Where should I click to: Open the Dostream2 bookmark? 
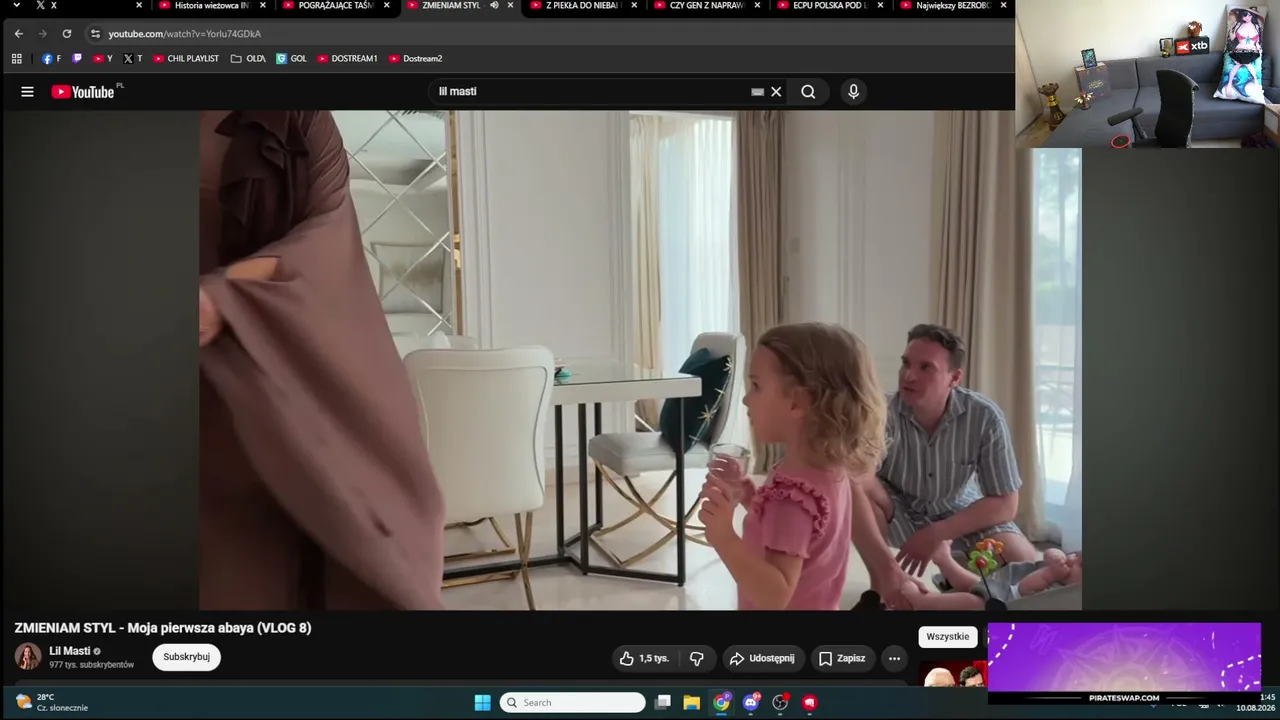click(x=415, y=59)
